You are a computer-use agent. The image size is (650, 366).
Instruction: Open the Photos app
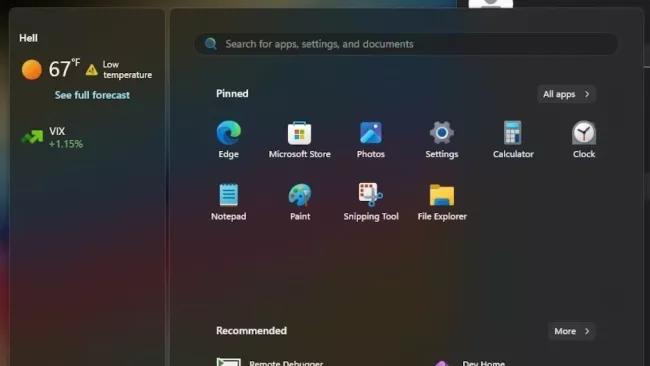(371, 139)
